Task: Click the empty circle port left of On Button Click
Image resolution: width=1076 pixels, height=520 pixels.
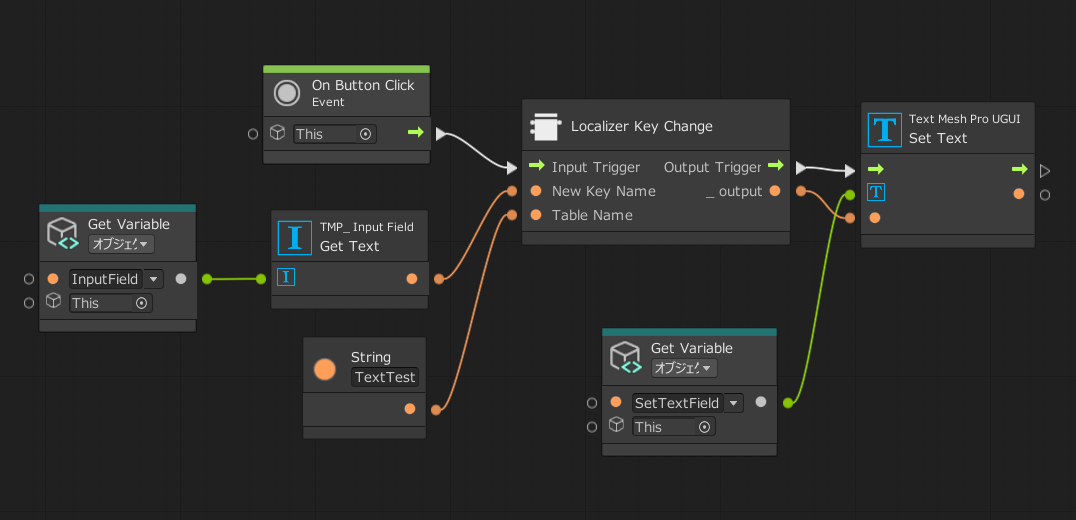Action: (x=253, y=134)
